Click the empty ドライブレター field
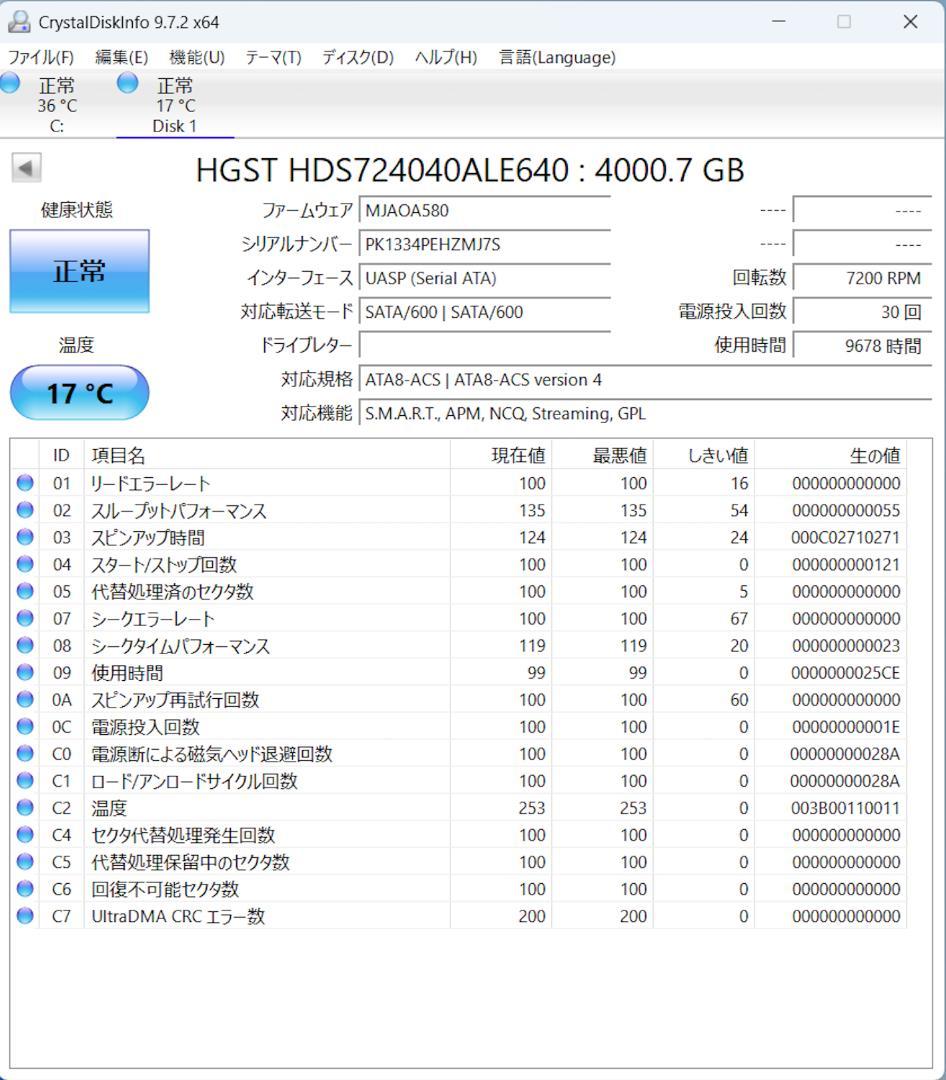946x1080 pixels. [x=485, y=345]
